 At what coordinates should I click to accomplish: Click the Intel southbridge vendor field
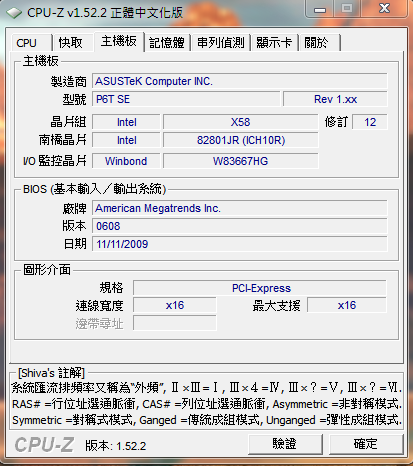(x=126, y=140)
